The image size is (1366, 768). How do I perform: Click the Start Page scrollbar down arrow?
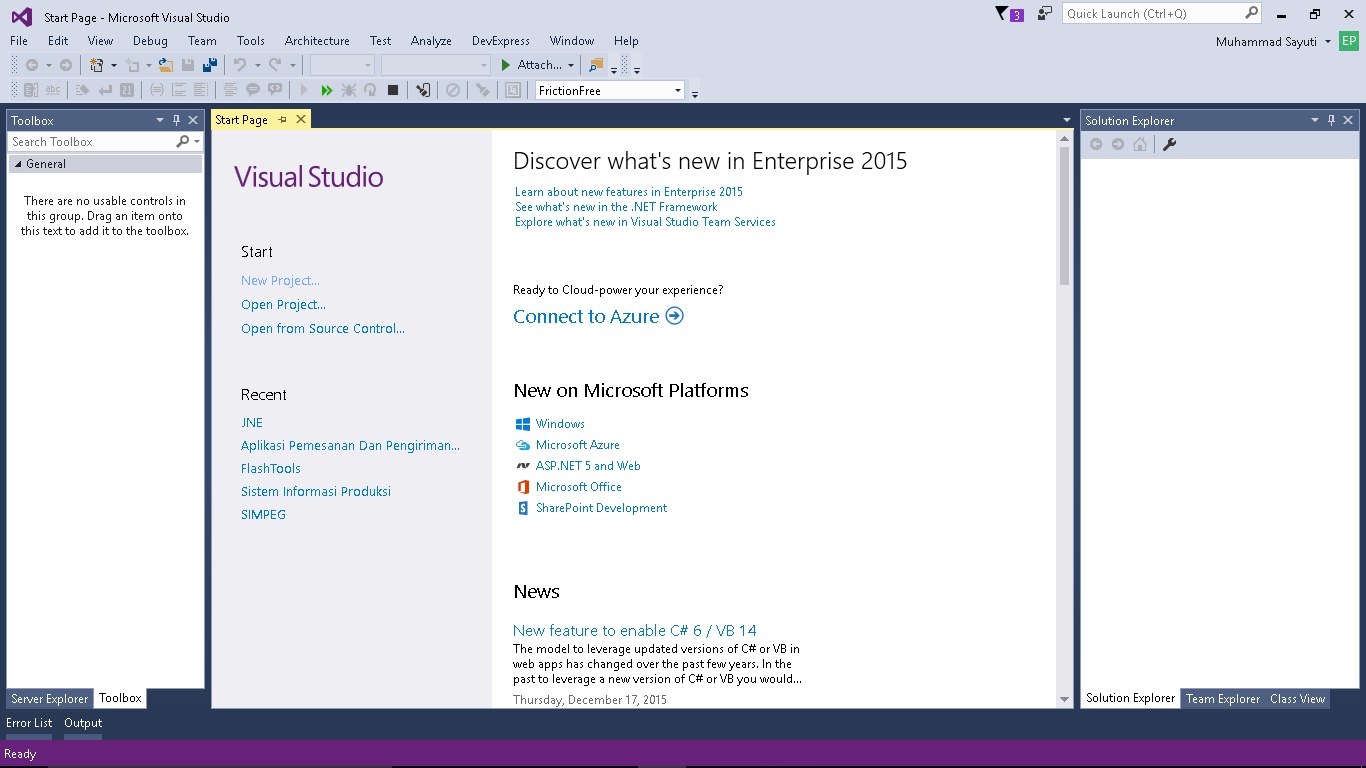pos(1064,699)
